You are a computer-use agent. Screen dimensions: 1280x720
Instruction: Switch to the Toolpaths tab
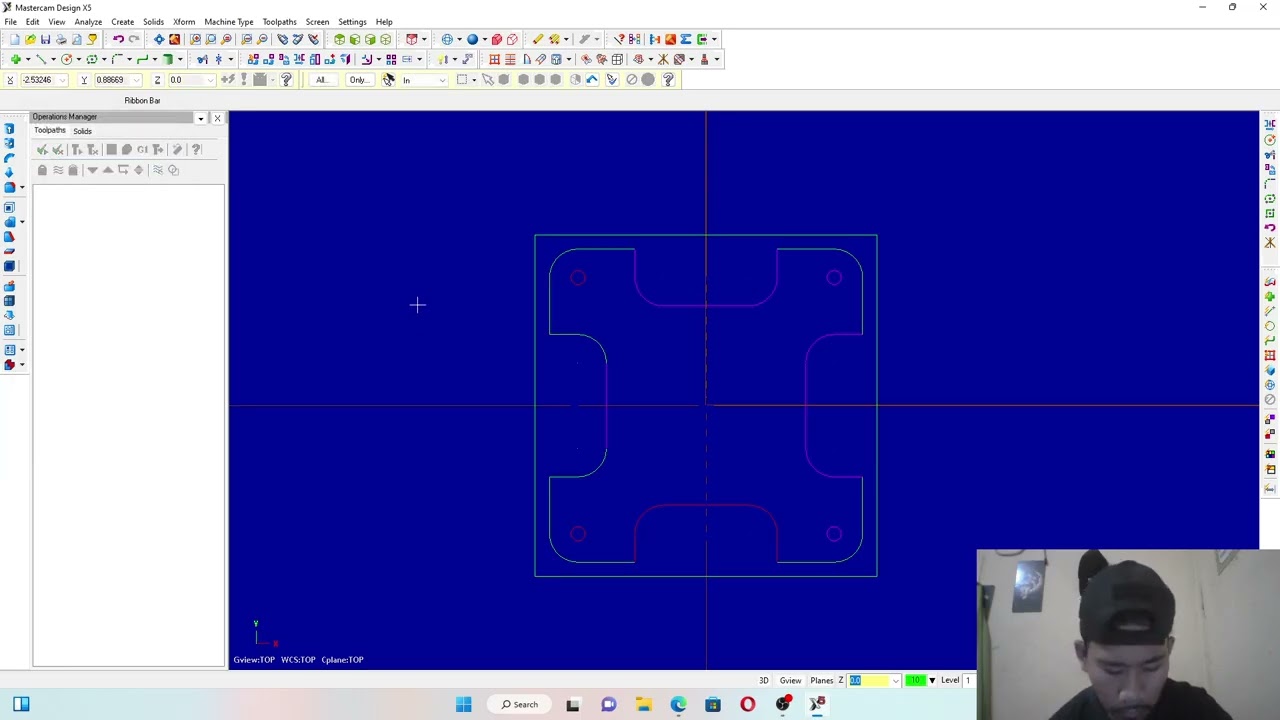[50, 131]
